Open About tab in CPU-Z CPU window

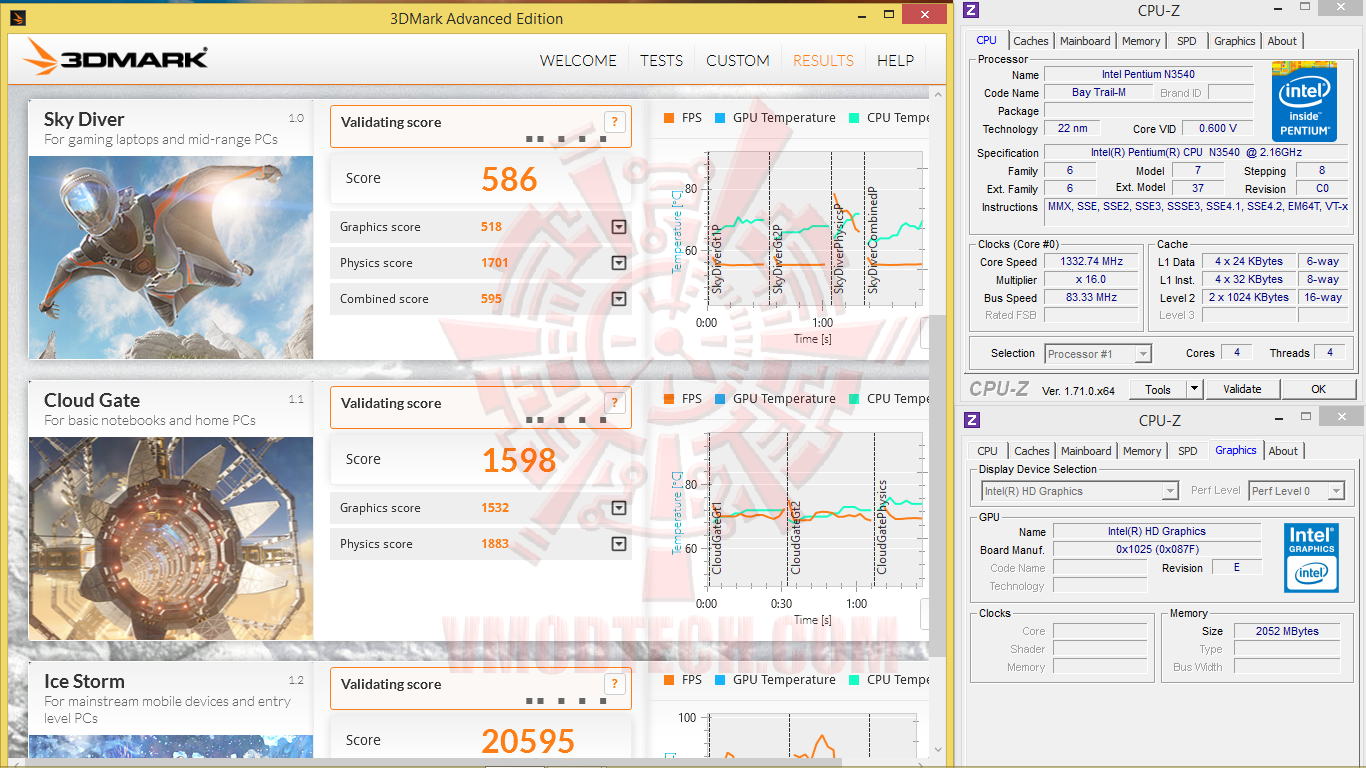coord(1282,41)
